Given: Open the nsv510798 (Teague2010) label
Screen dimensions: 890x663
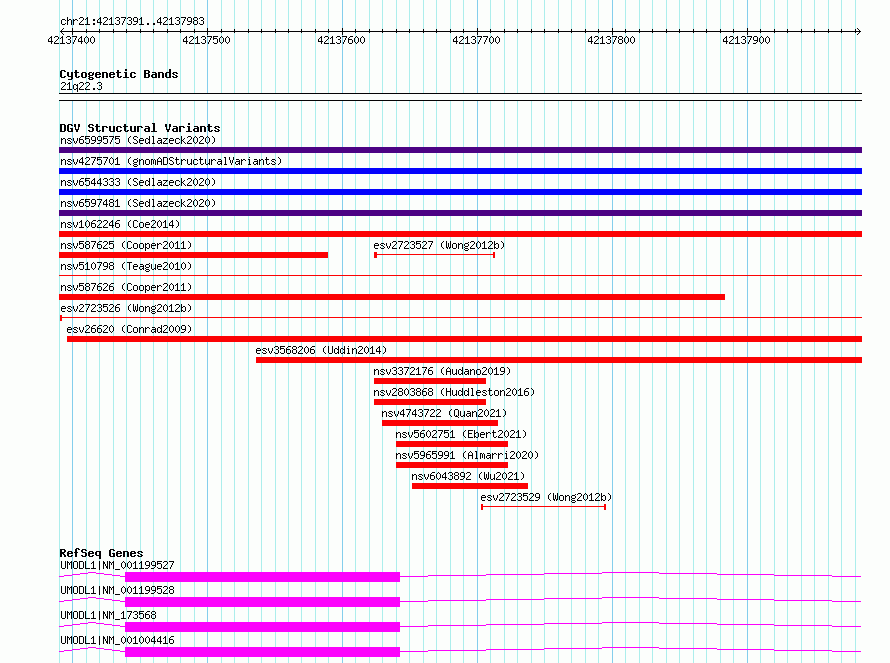Looking at the screenshot, I should point(126,266).
